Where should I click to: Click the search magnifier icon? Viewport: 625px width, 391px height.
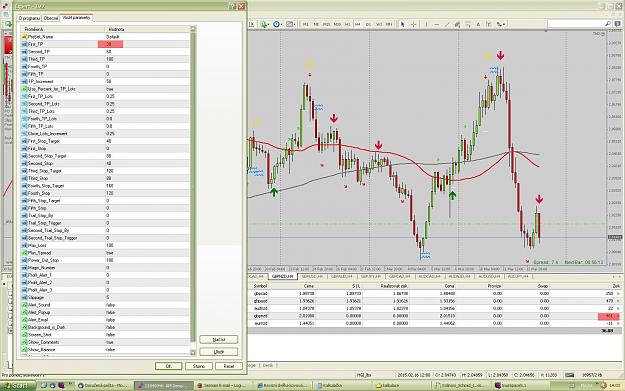point(608,24)
